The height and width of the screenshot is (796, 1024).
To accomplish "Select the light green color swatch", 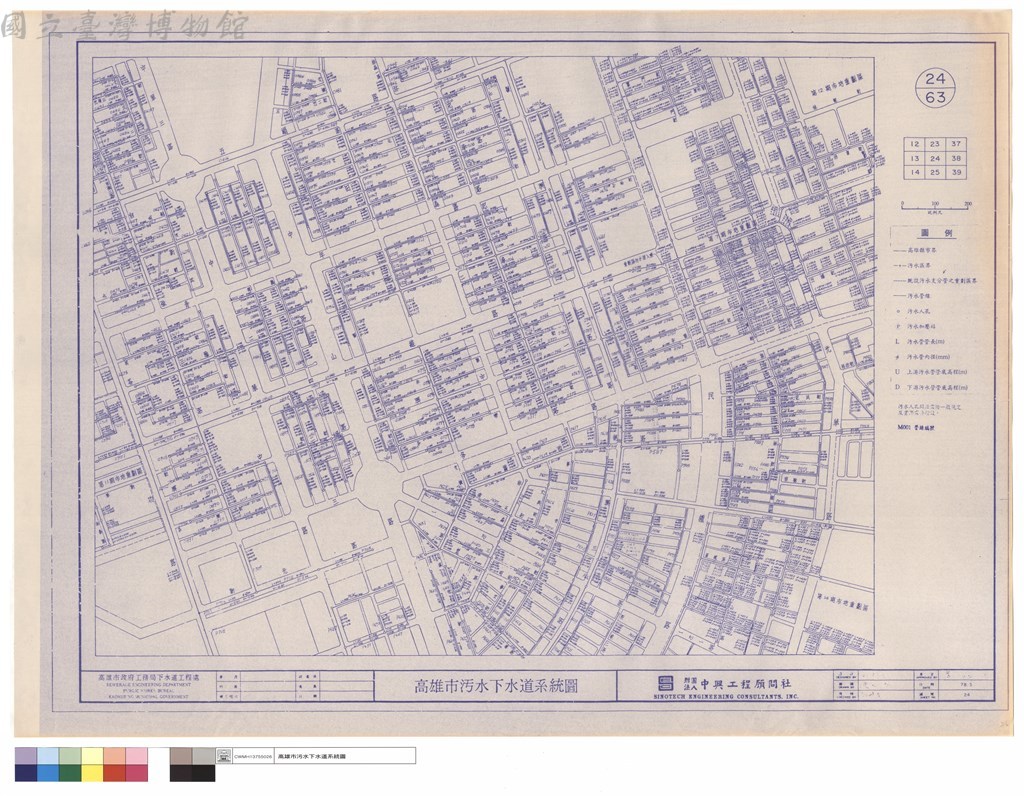I will (71, 756).
